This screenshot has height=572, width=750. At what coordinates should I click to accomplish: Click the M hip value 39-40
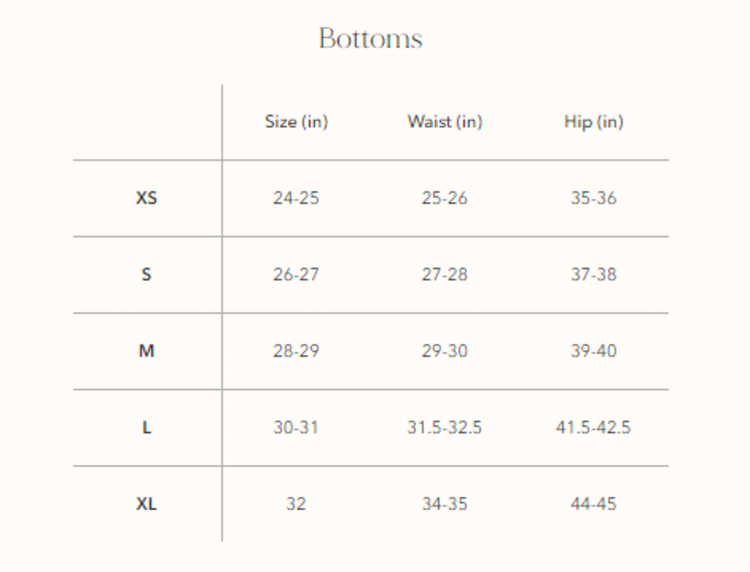593,351
